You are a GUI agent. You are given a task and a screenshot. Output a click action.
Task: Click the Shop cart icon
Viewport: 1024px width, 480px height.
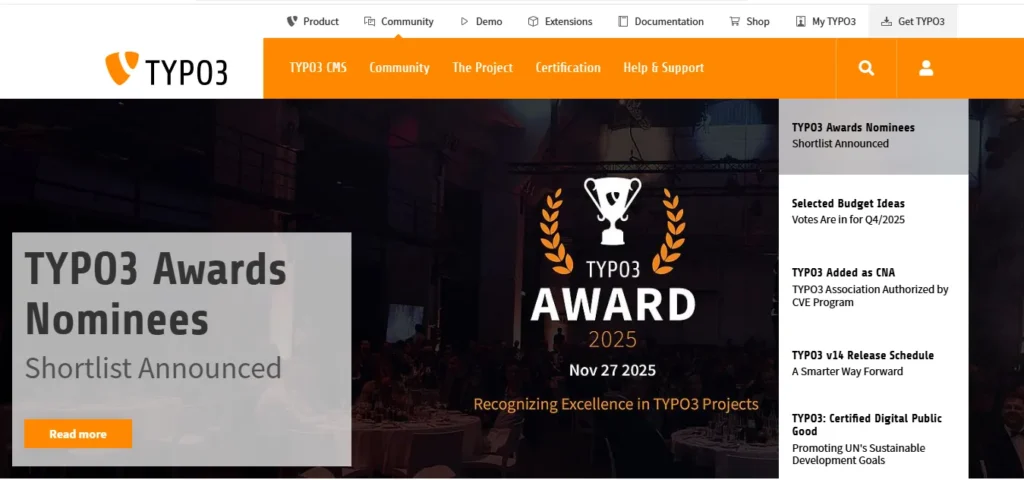pyautogui.click(x=735, y=21)
